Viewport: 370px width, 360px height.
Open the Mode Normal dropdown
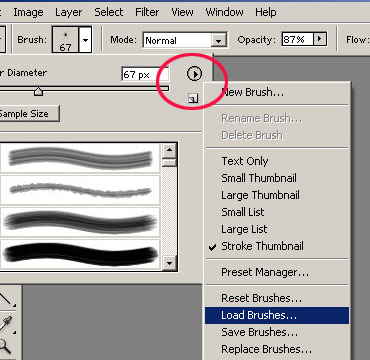(x=185, y=41)
